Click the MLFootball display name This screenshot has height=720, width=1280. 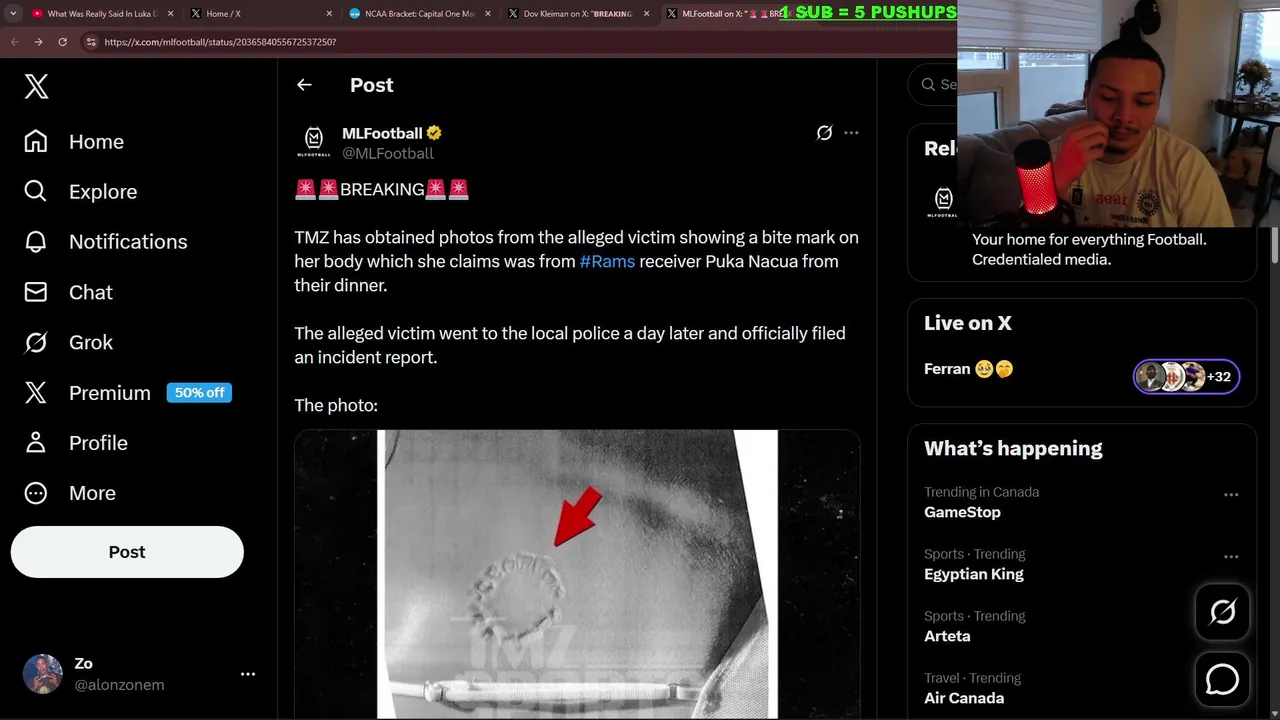(x=382, y=133)
